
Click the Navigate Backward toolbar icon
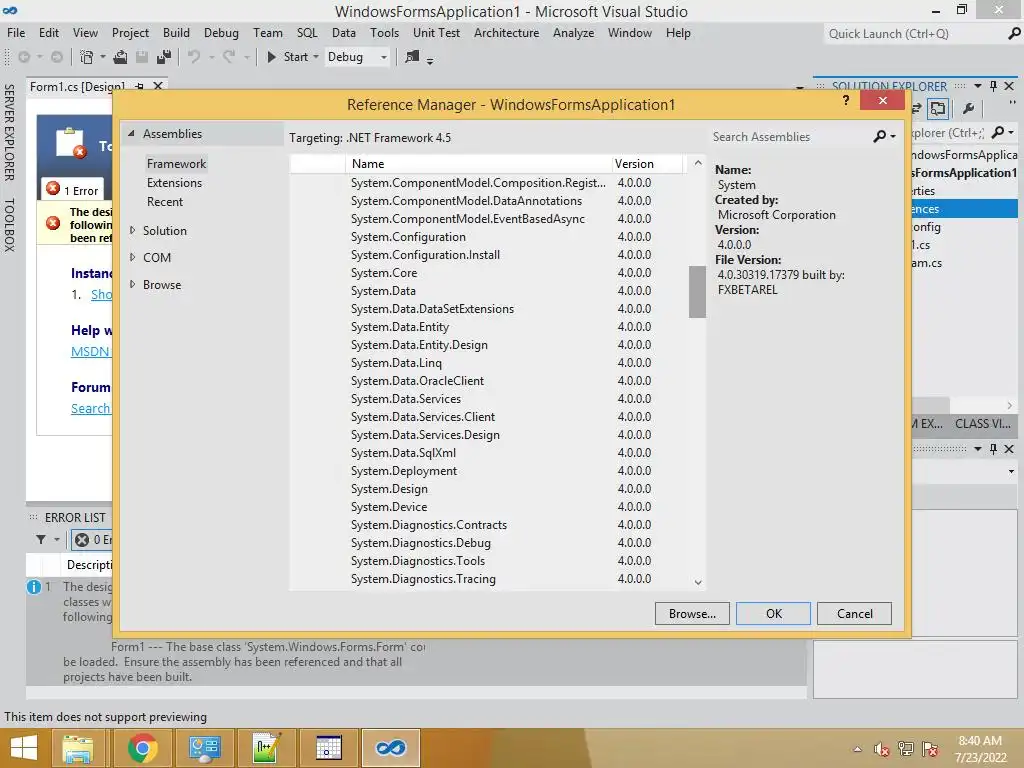tap(24, 57)
